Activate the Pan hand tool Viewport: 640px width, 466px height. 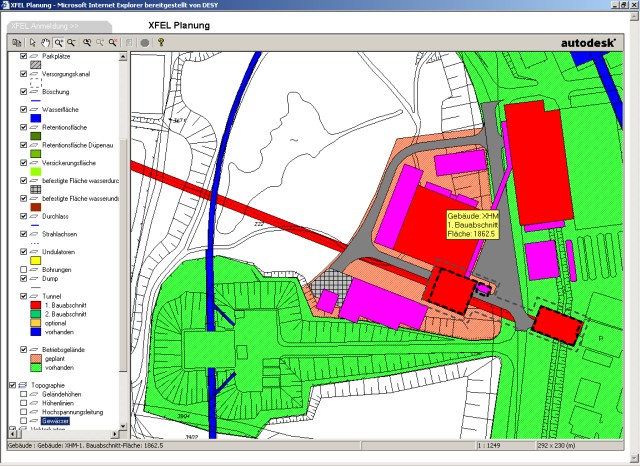click(45, 42)
